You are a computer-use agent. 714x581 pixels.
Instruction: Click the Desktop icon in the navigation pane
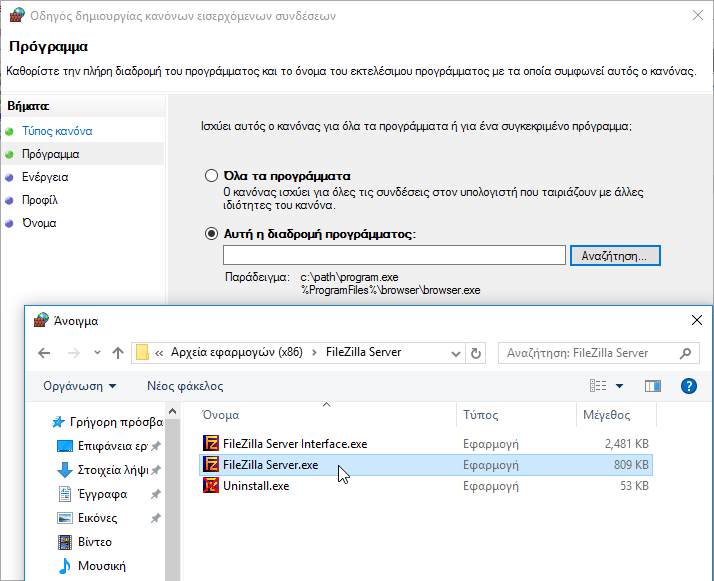coord(65,446)
